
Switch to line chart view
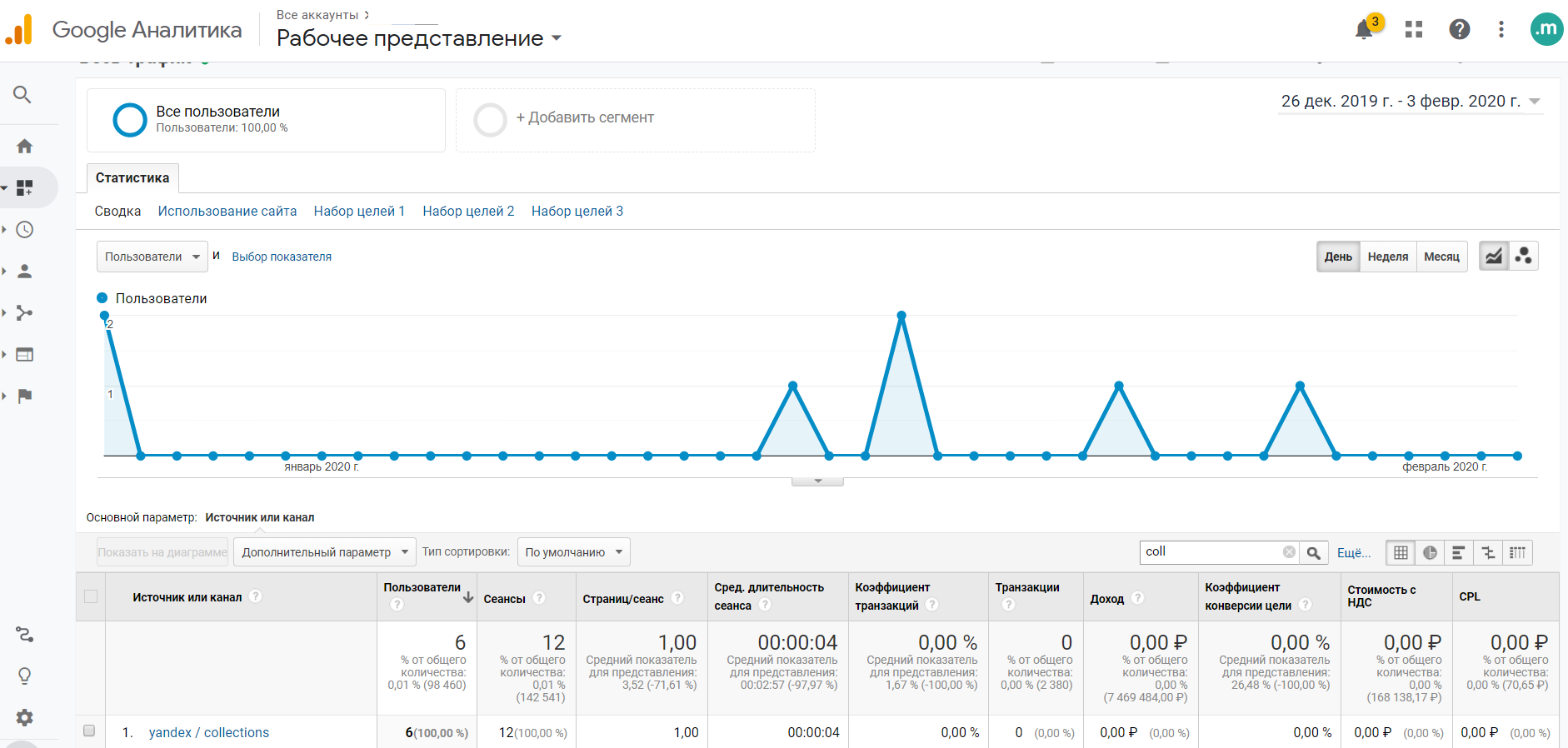[1494, 257]
